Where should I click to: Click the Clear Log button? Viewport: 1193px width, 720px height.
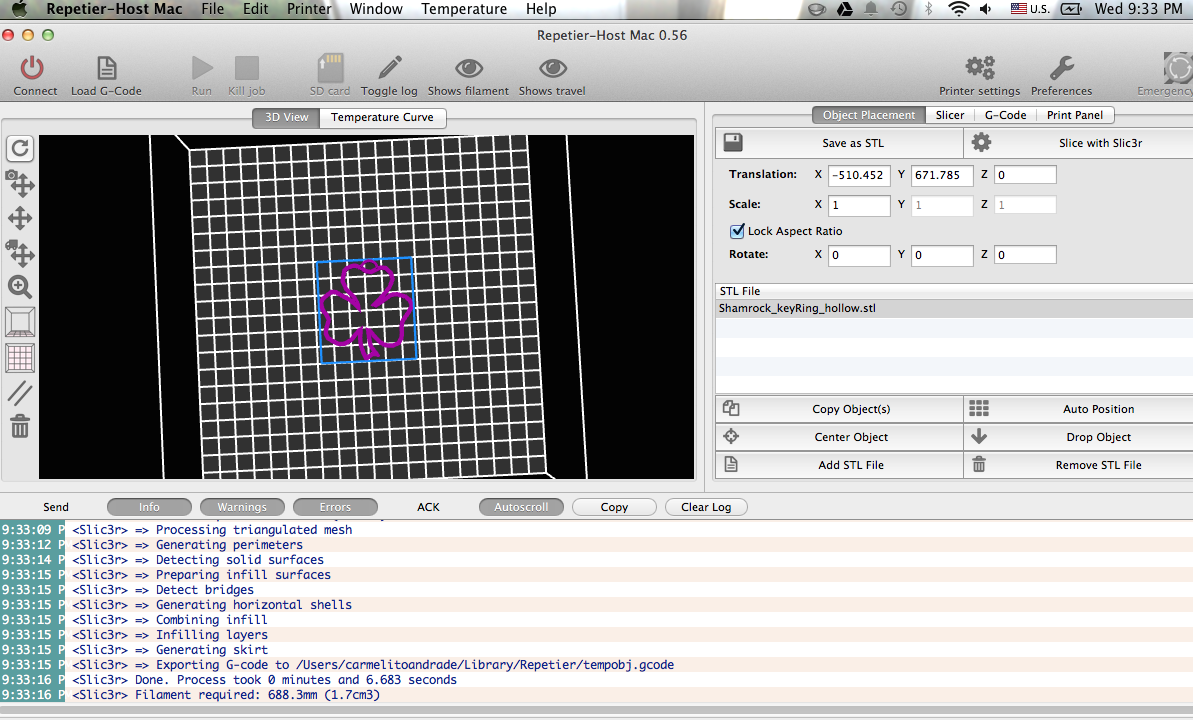tap(706, 507)
